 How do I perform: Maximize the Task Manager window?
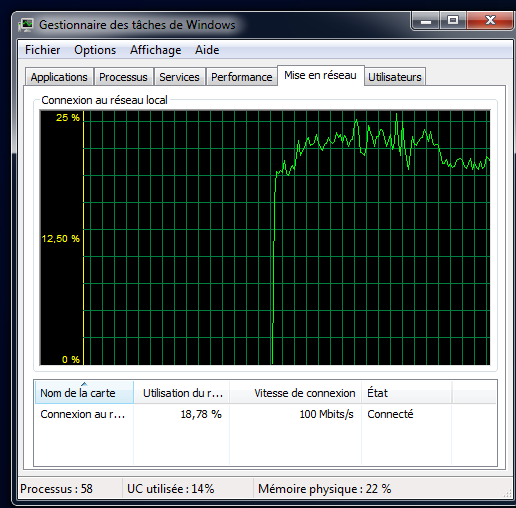(453, 21)
